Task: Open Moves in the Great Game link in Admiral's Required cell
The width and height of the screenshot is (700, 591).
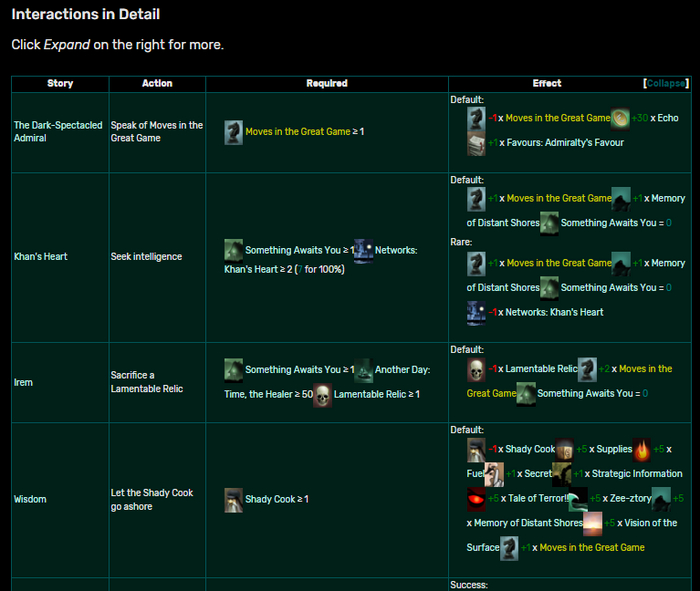Action: (298, 132)
